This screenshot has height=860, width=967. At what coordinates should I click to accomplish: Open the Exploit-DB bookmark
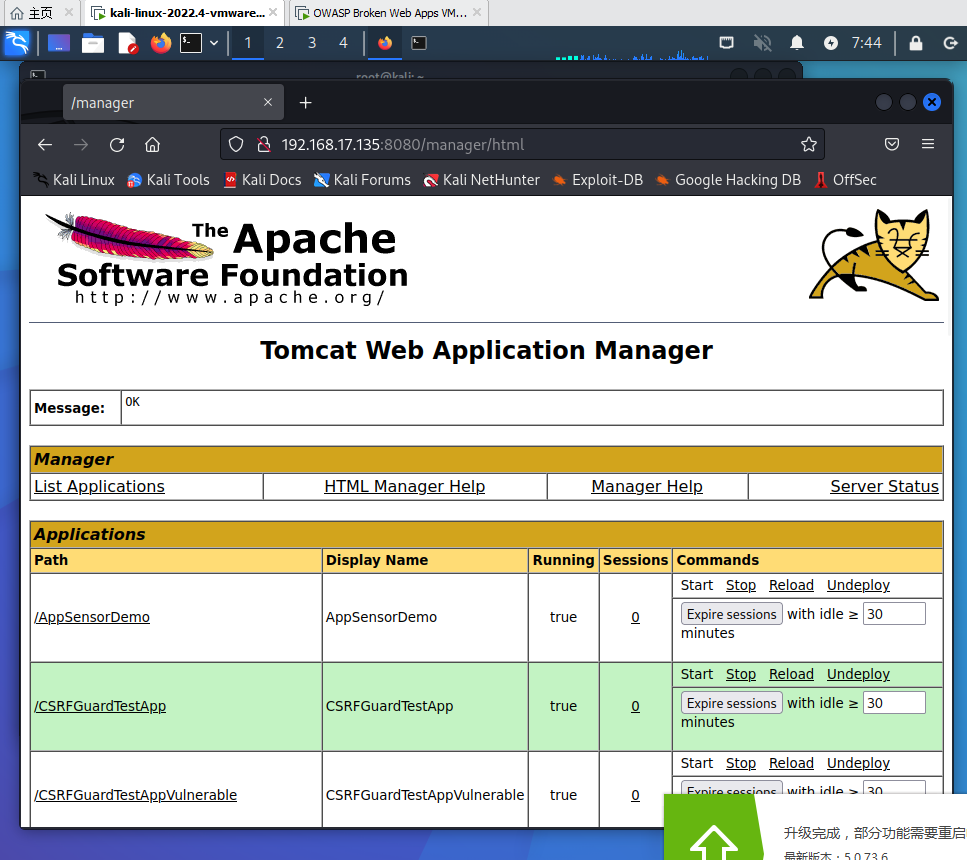point(597,180)
